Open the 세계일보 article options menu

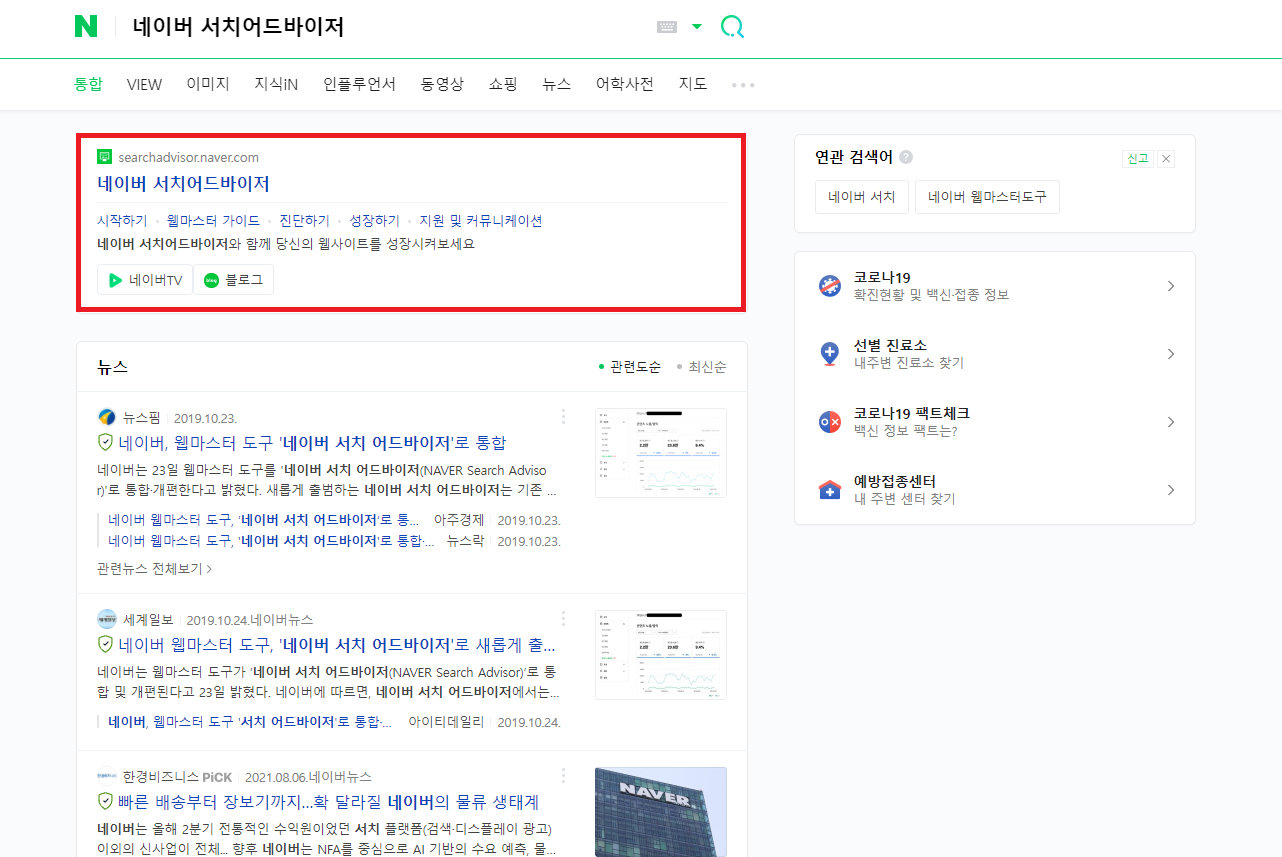click(x=563, y=619)
